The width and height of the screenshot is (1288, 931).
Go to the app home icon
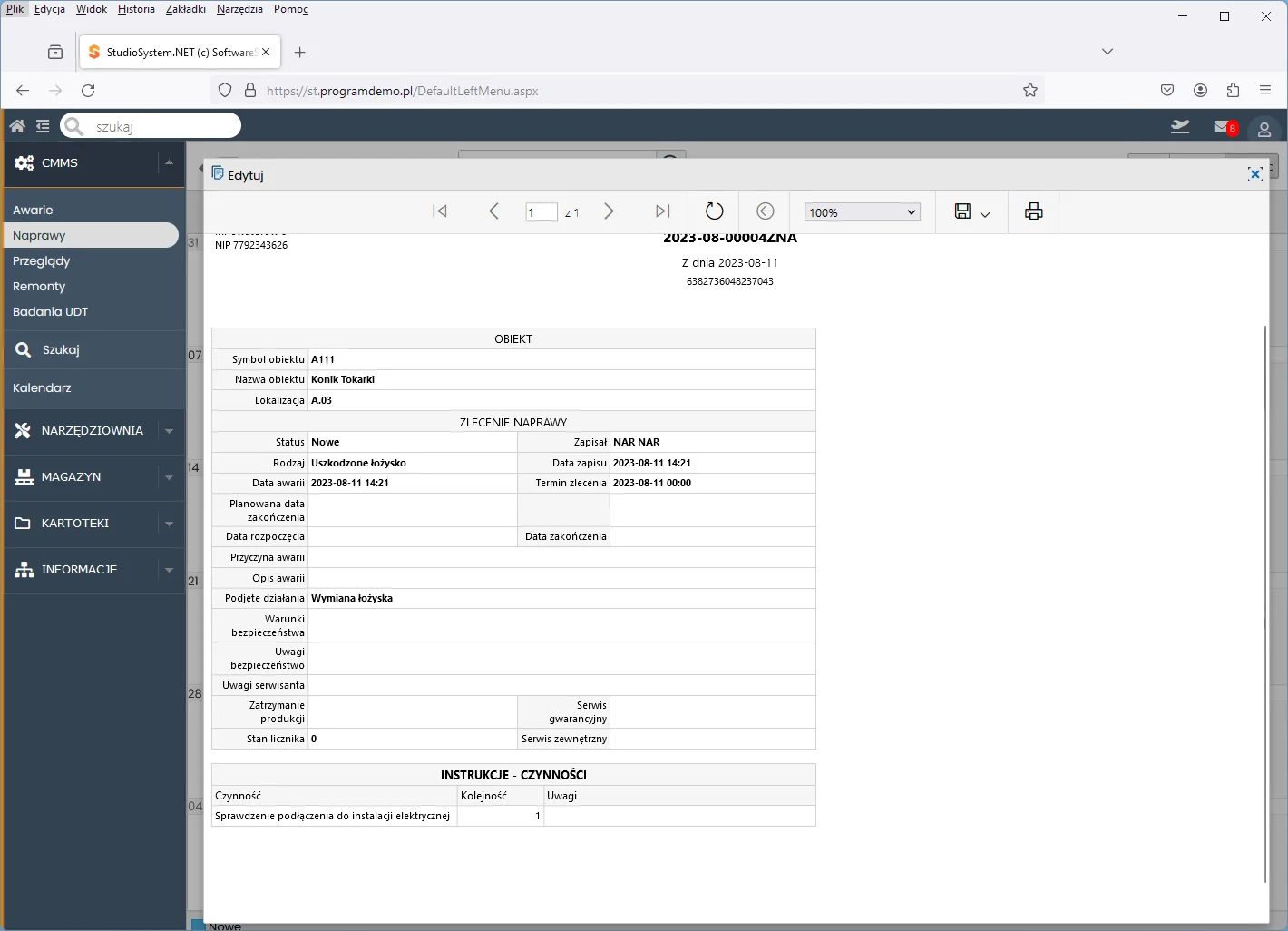(x=17, y=126)
